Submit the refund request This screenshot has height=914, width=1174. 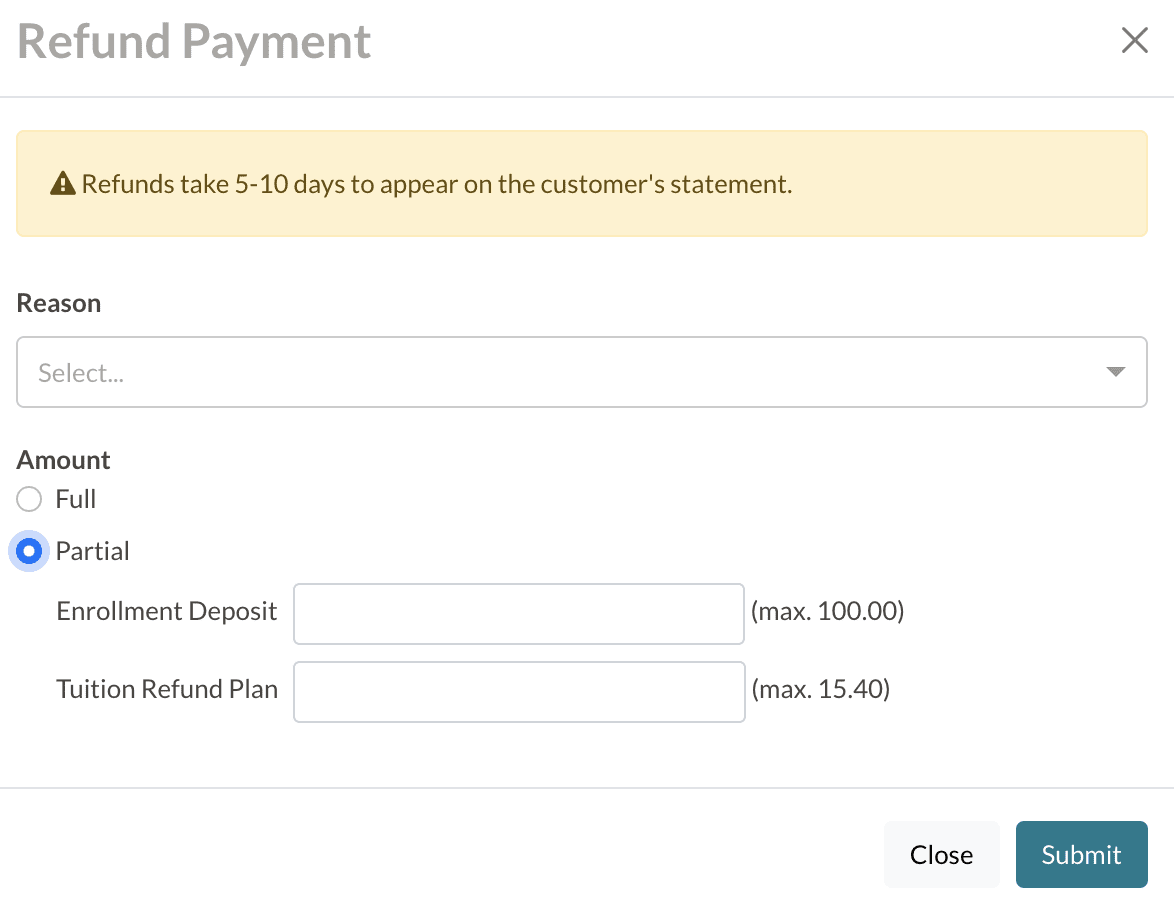coord(1081,854)
